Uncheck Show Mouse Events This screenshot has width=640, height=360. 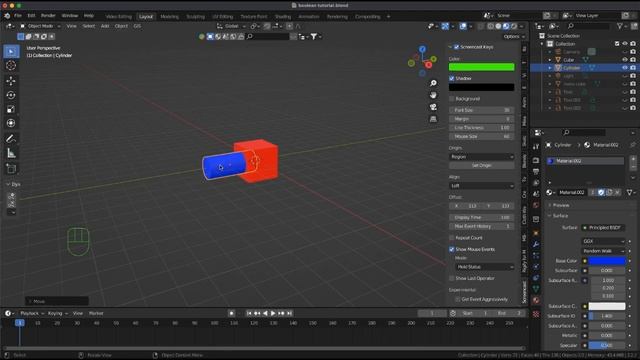click(x=452, y=249)
